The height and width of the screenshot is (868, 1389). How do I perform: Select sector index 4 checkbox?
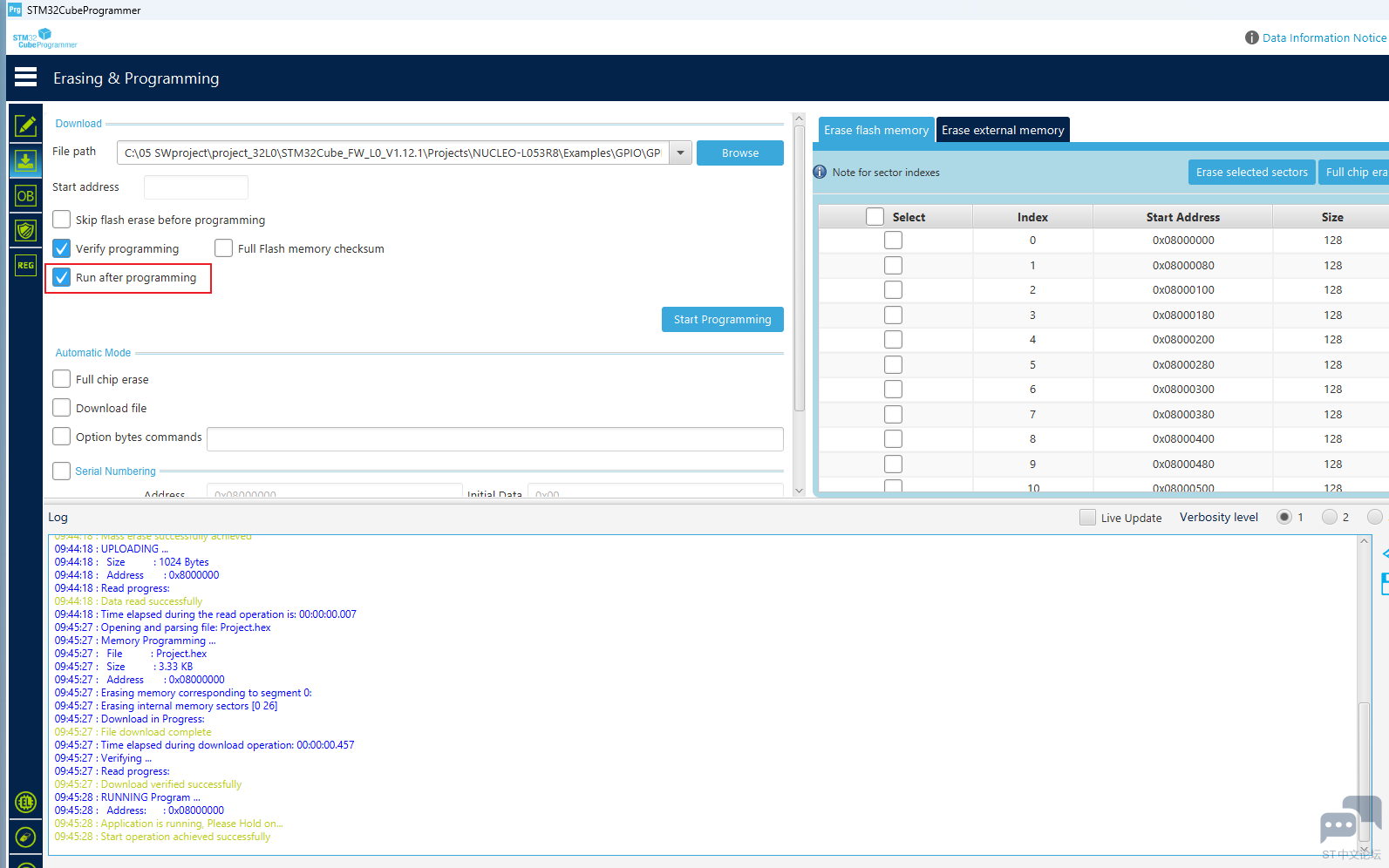tap(894, 339)
